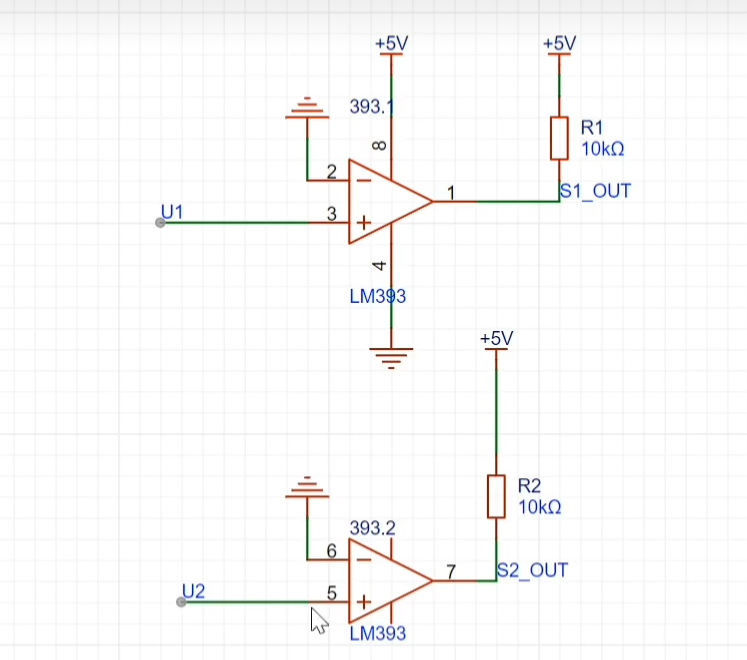Click the LM393 label under lower comparator
The image size is (747, 660).
378,633
